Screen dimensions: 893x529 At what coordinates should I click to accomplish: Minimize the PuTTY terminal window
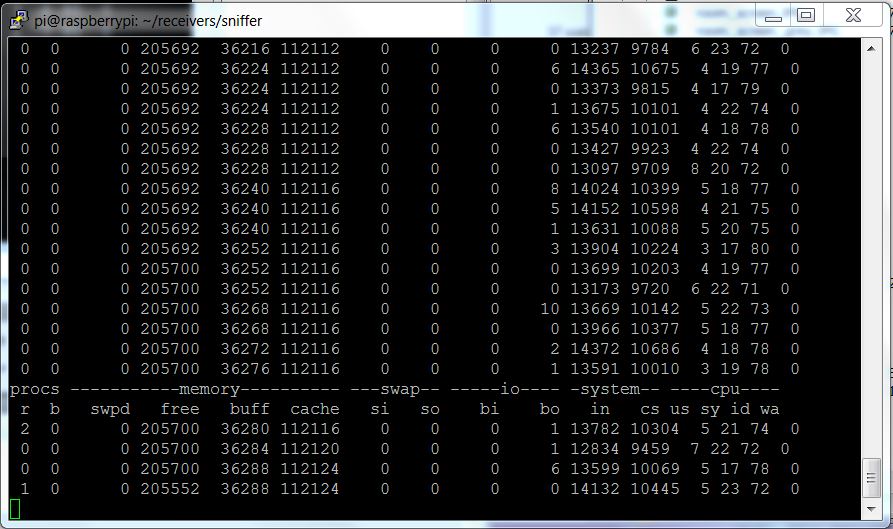coord(773,16)
